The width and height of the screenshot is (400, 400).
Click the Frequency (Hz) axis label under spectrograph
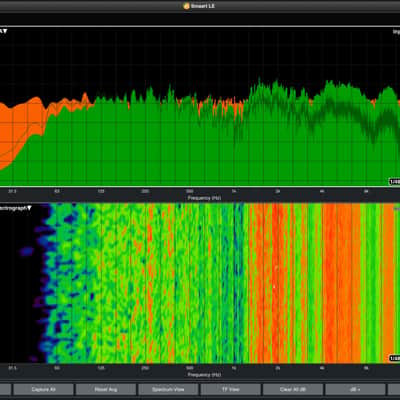click(204, 374)
